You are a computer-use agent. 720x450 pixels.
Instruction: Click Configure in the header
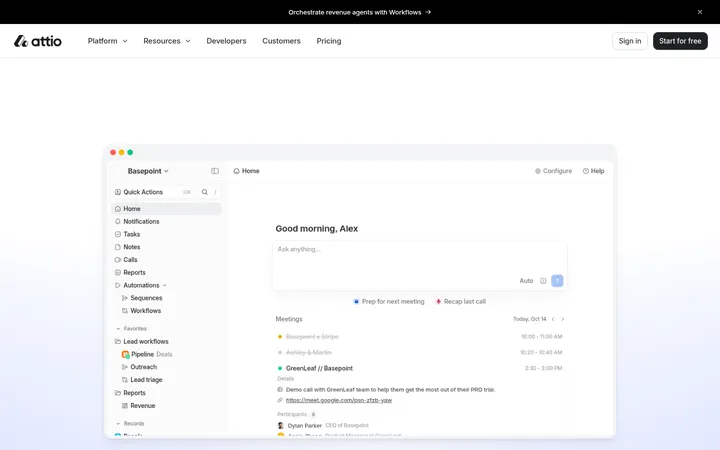point(553,171)
